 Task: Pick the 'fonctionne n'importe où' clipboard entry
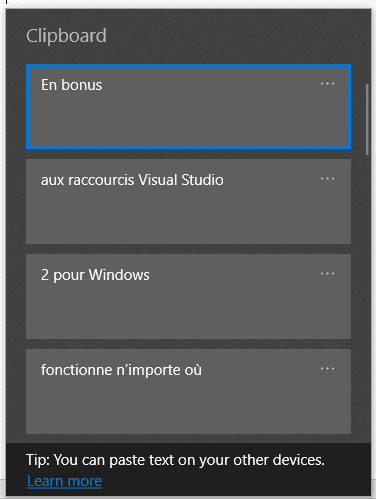tap(188, 391)
